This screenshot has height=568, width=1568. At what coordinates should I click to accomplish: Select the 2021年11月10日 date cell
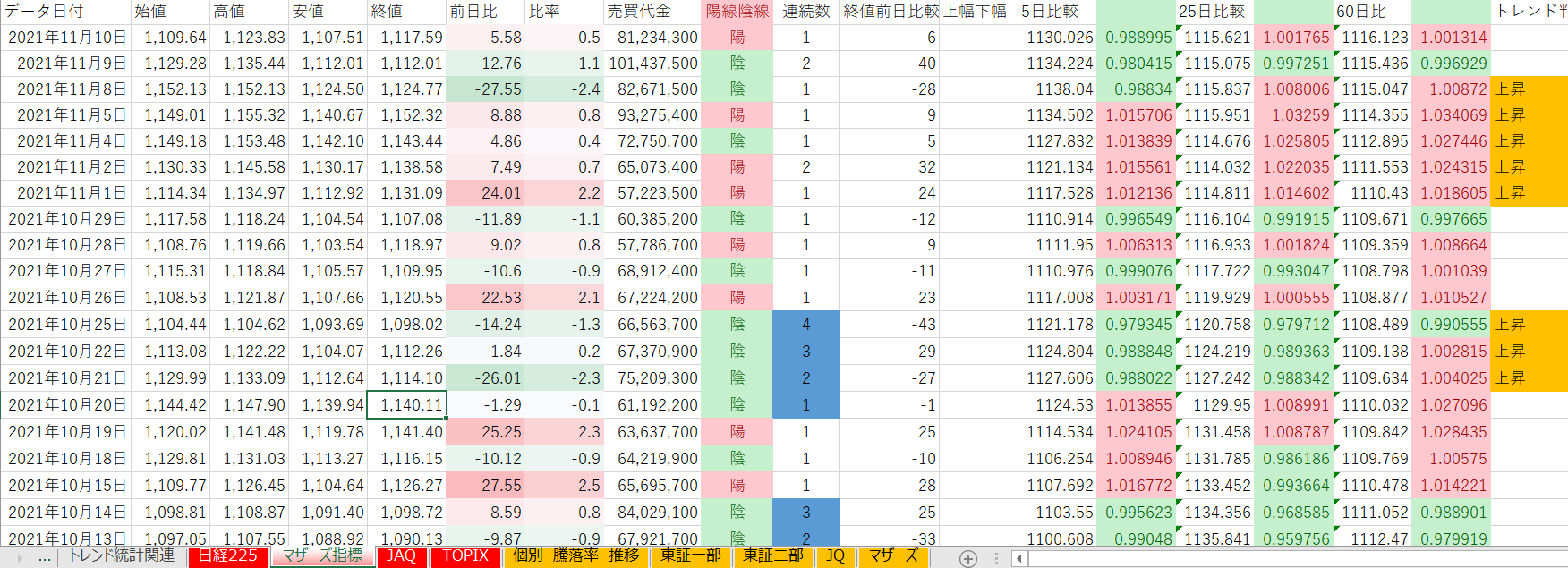[x=66, y=38]
